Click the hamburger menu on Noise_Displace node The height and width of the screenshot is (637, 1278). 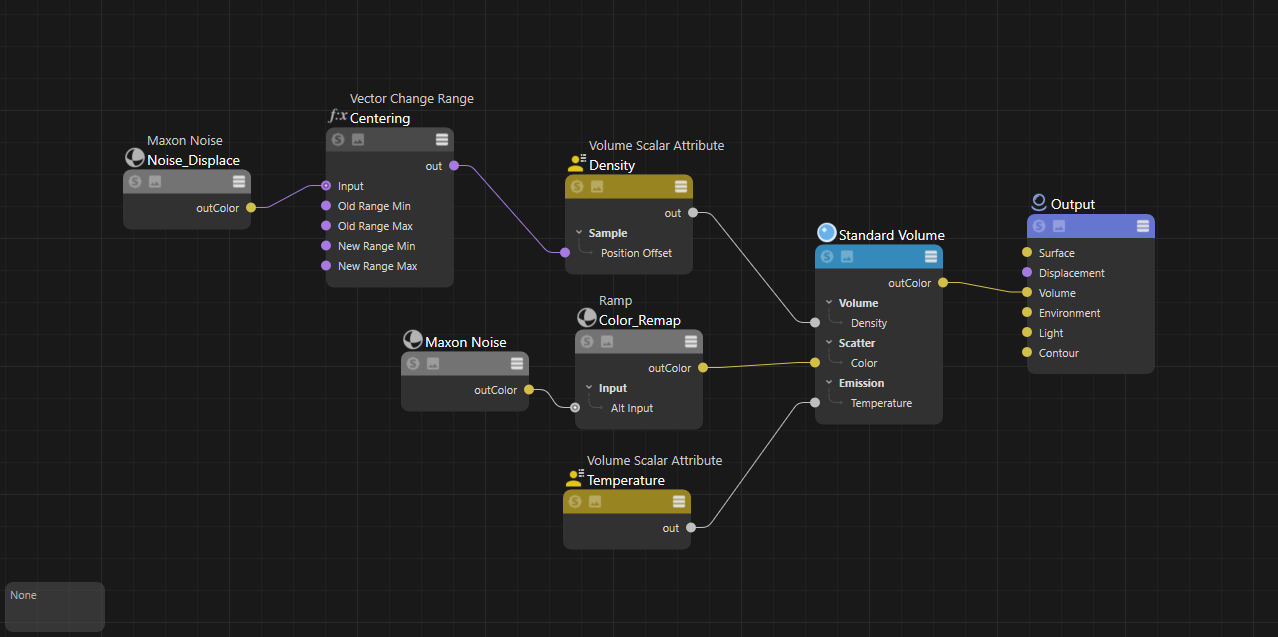(x=238, y=181)
